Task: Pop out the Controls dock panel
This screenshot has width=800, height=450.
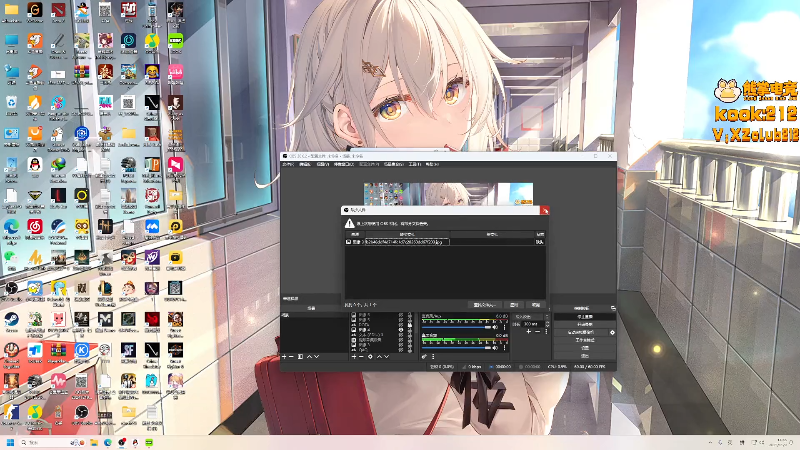Action: 613,308
